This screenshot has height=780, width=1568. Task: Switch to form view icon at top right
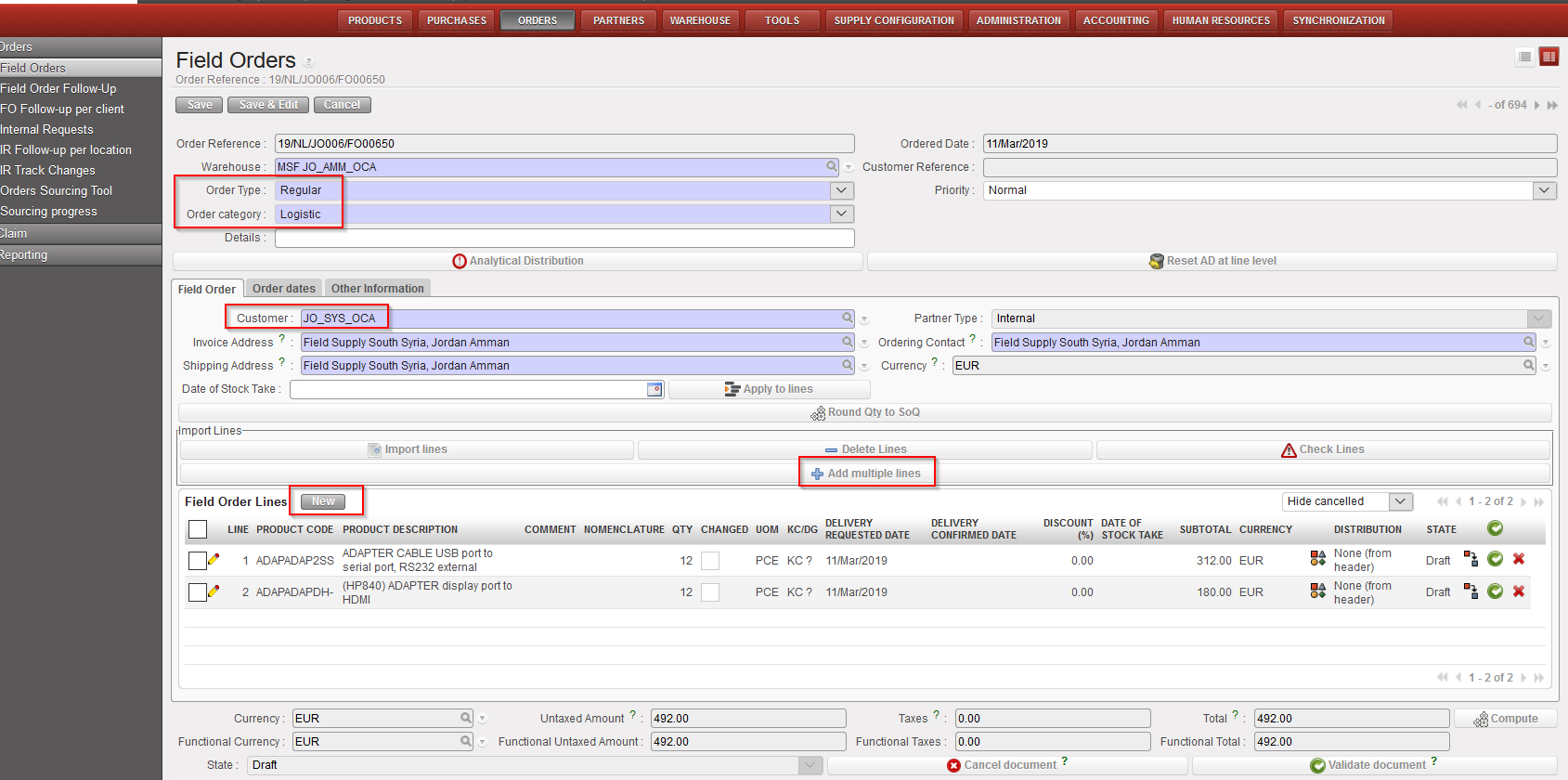pyautogui.click(x=1549, y=58)
